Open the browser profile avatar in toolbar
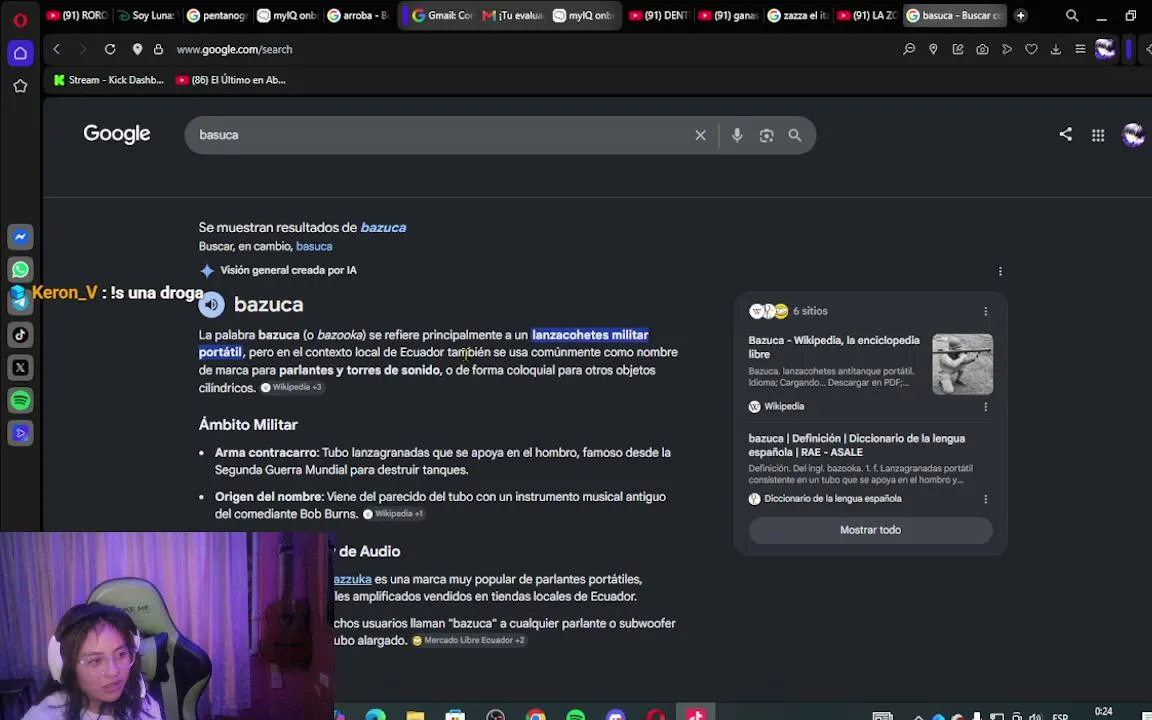 pyautogui.click(x=1105, y=49)
